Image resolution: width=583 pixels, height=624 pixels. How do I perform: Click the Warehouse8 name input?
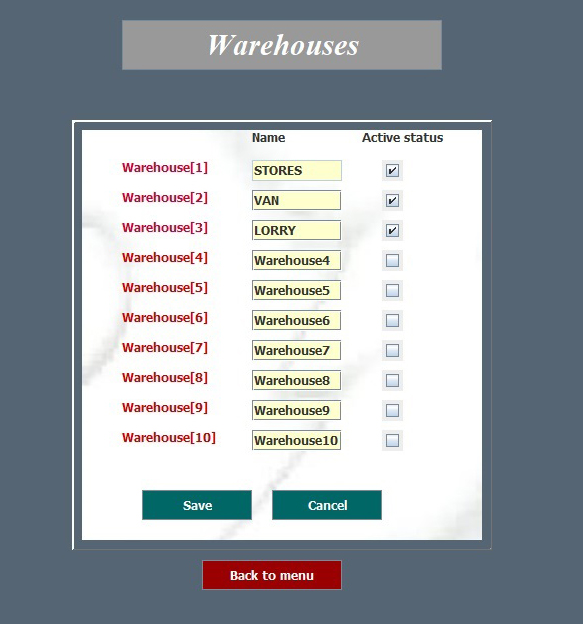[296, 380]
